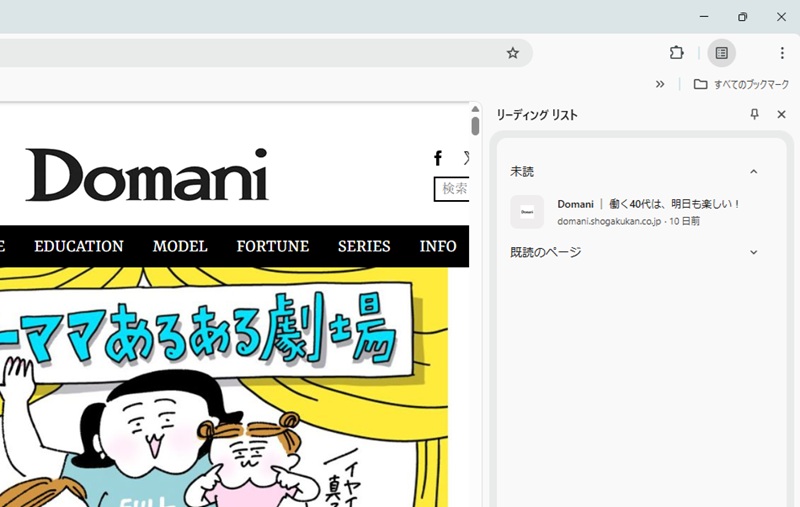Open Domani's Facebook page icon
The height and width of the screenshot is (507, 800).
tap(438, 159)
